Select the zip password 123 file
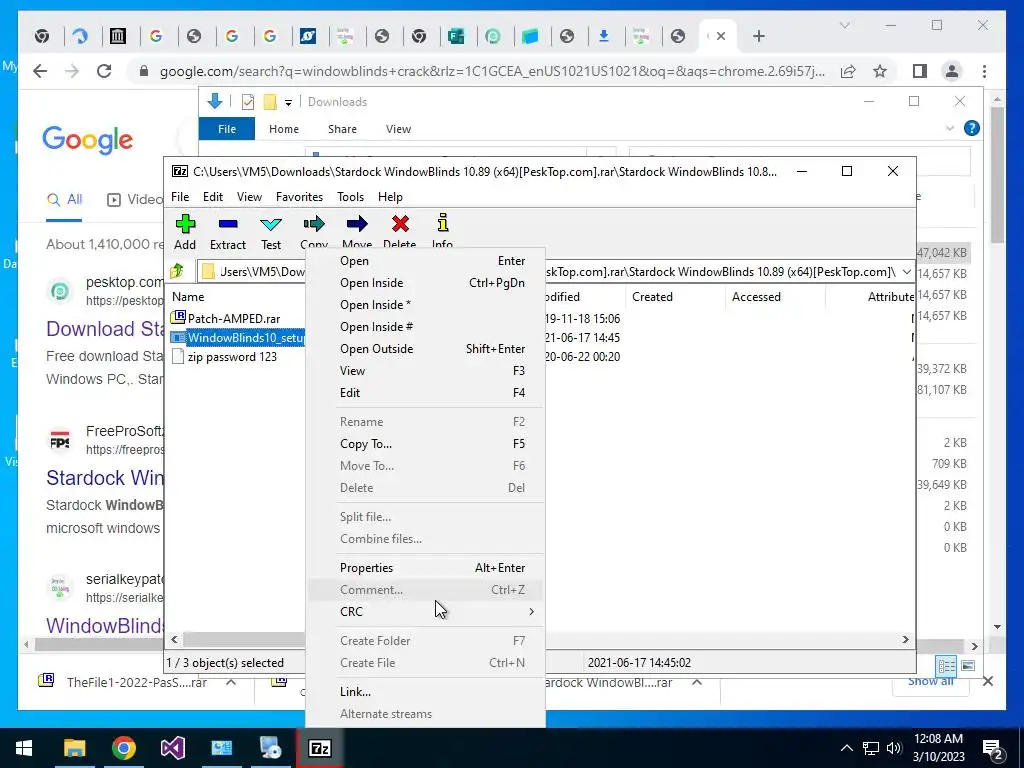The height and width of the screenshot is (768, 1024). tap(232, 357)
